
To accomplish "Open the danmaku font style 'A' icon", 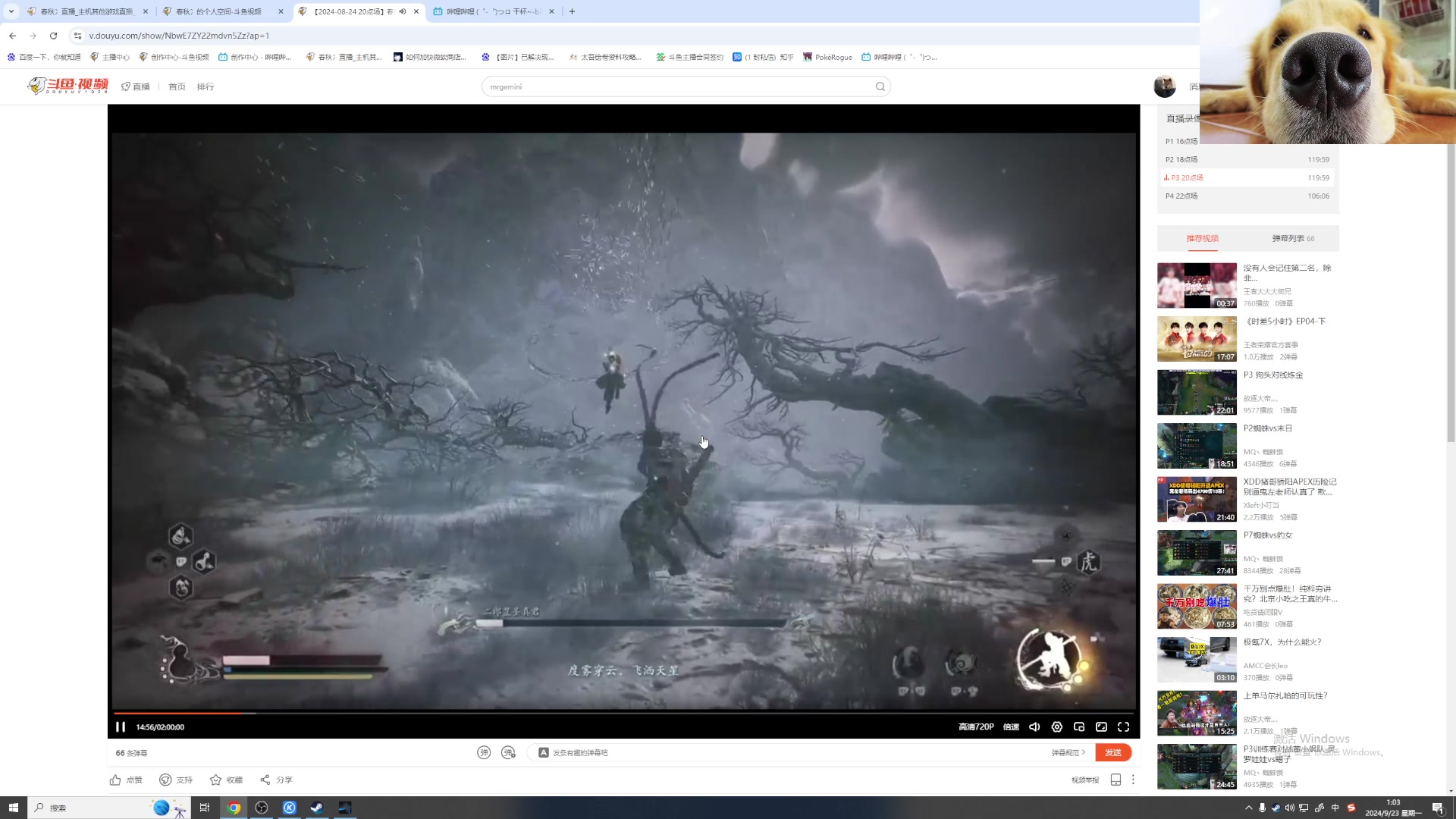I will pyautogui.click(x=544, y=752).
